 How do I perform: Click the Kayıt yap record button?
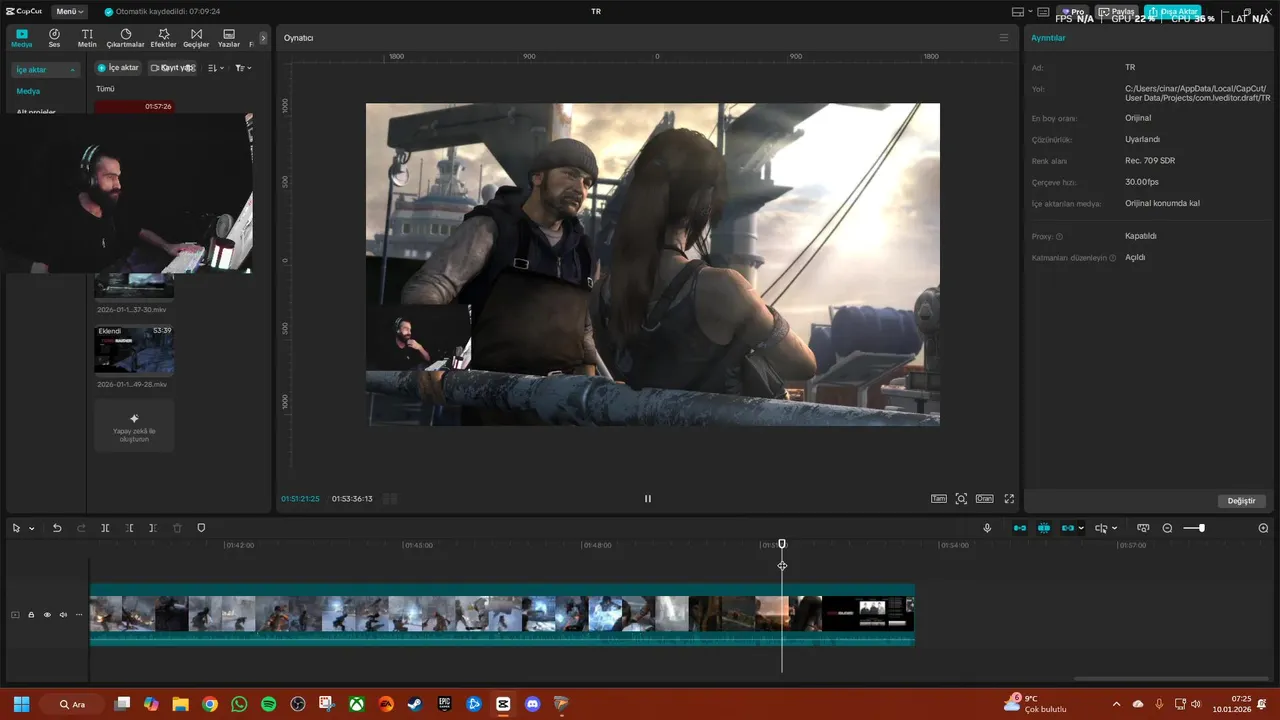pyautogui.click(x=172, y=68)
